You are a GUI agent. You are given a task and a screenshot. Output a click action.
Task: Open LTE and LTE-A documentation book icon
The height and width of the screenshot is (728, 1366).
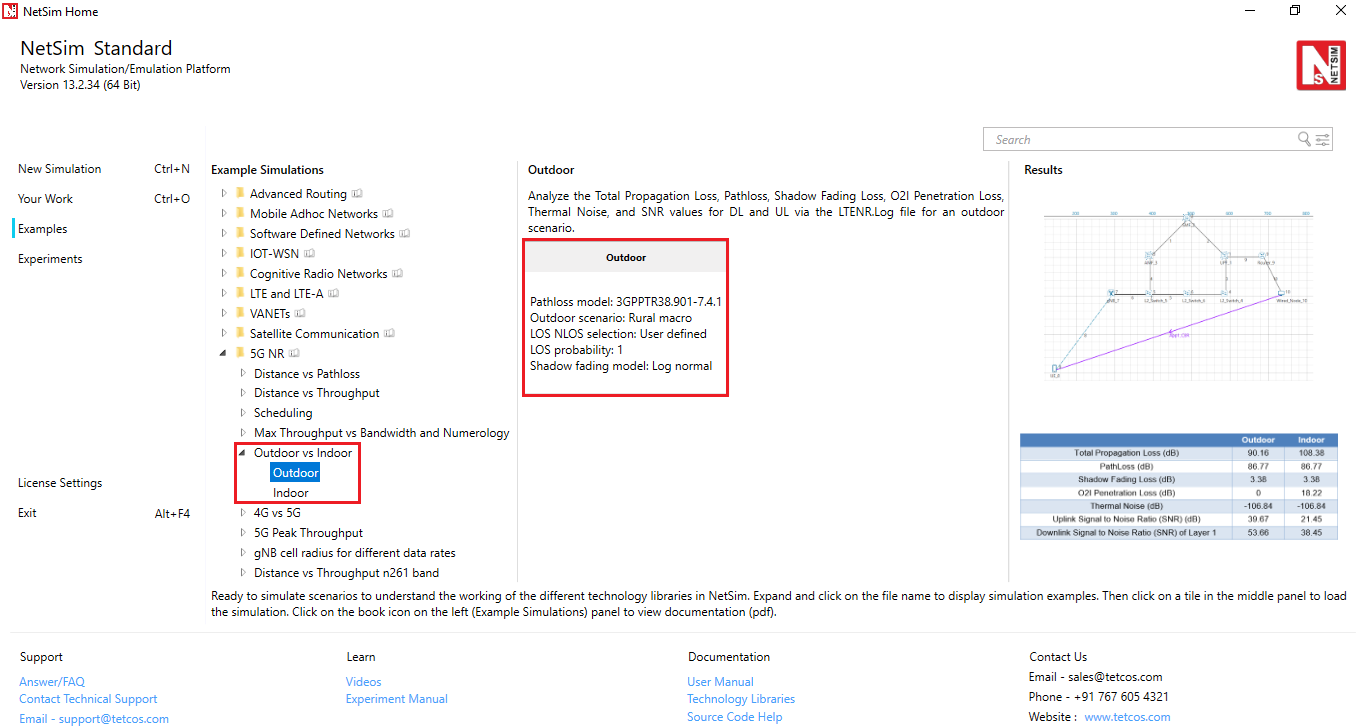[334, 294]
